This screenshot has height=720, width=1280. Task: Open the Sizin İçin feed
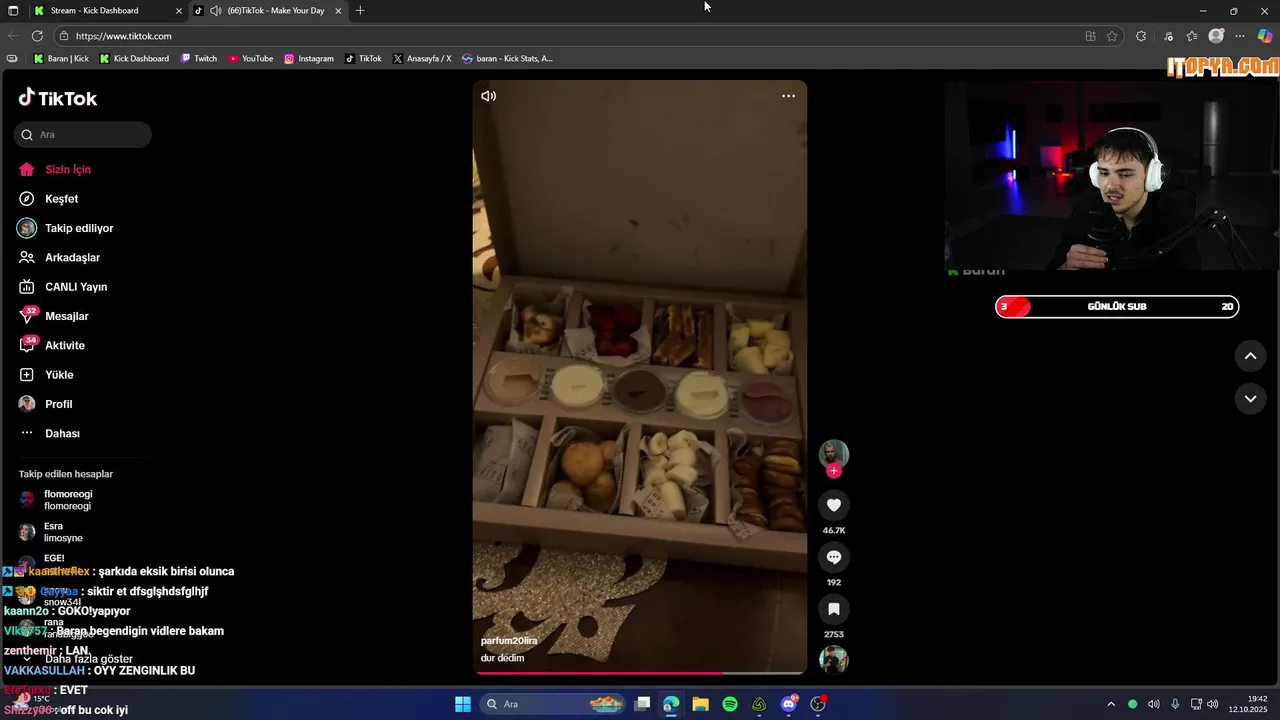[56, 170]
